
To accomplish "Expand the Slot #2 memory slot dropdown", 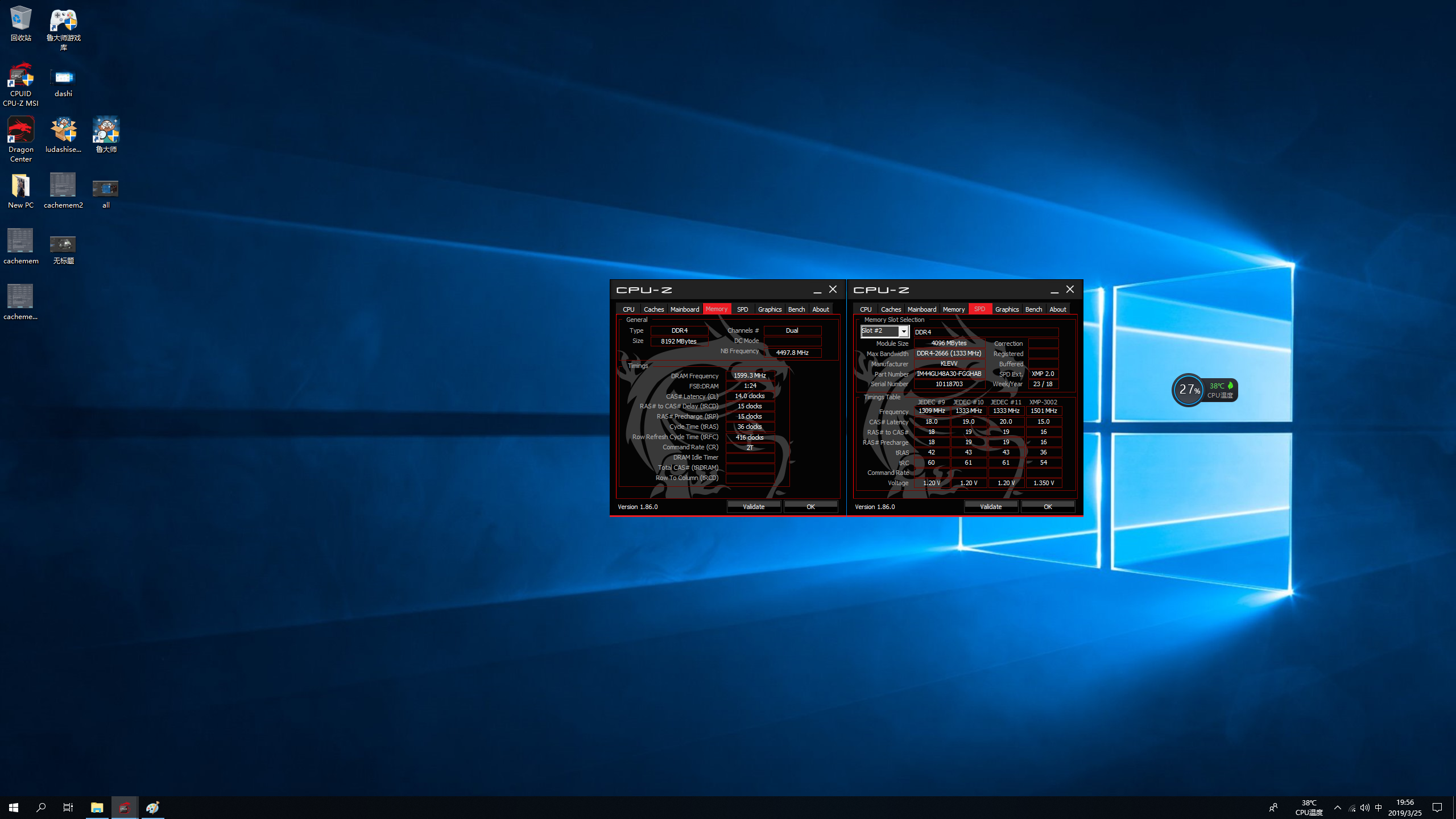I will click(x=903, y=331).
